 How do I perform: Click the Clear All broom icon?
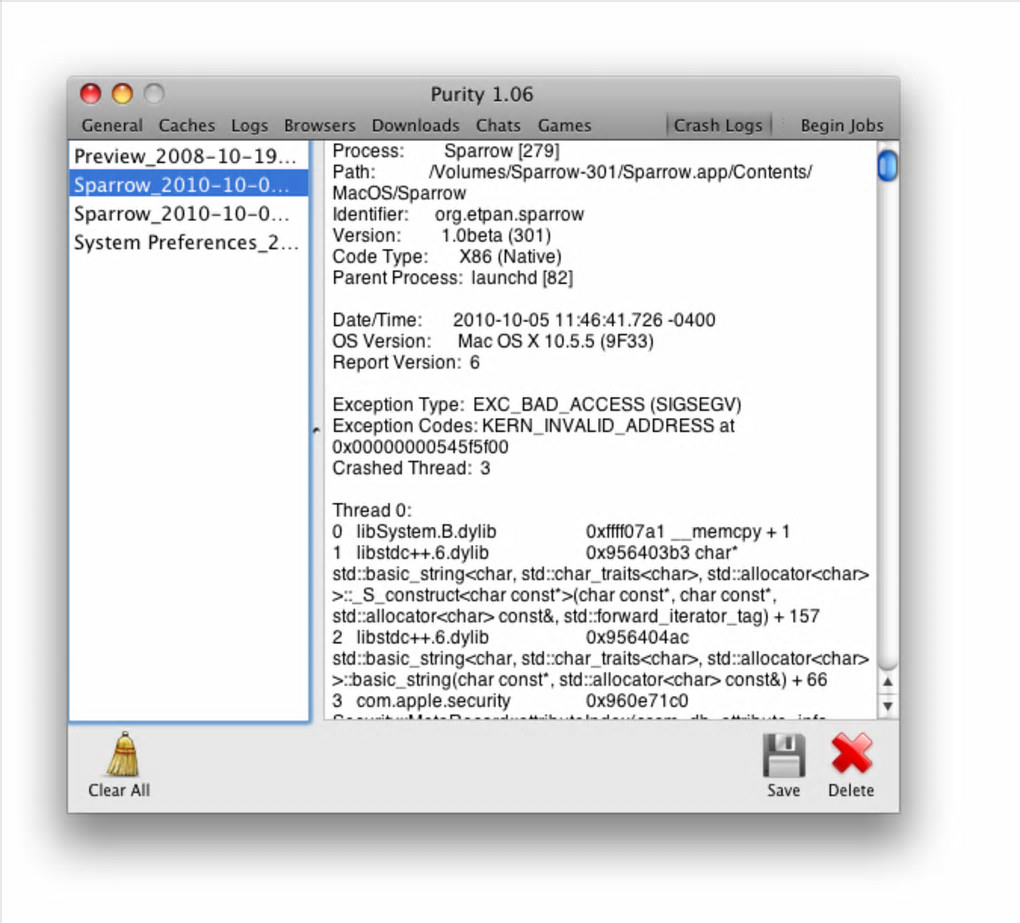pyautogui.click(x=123, y=755)
